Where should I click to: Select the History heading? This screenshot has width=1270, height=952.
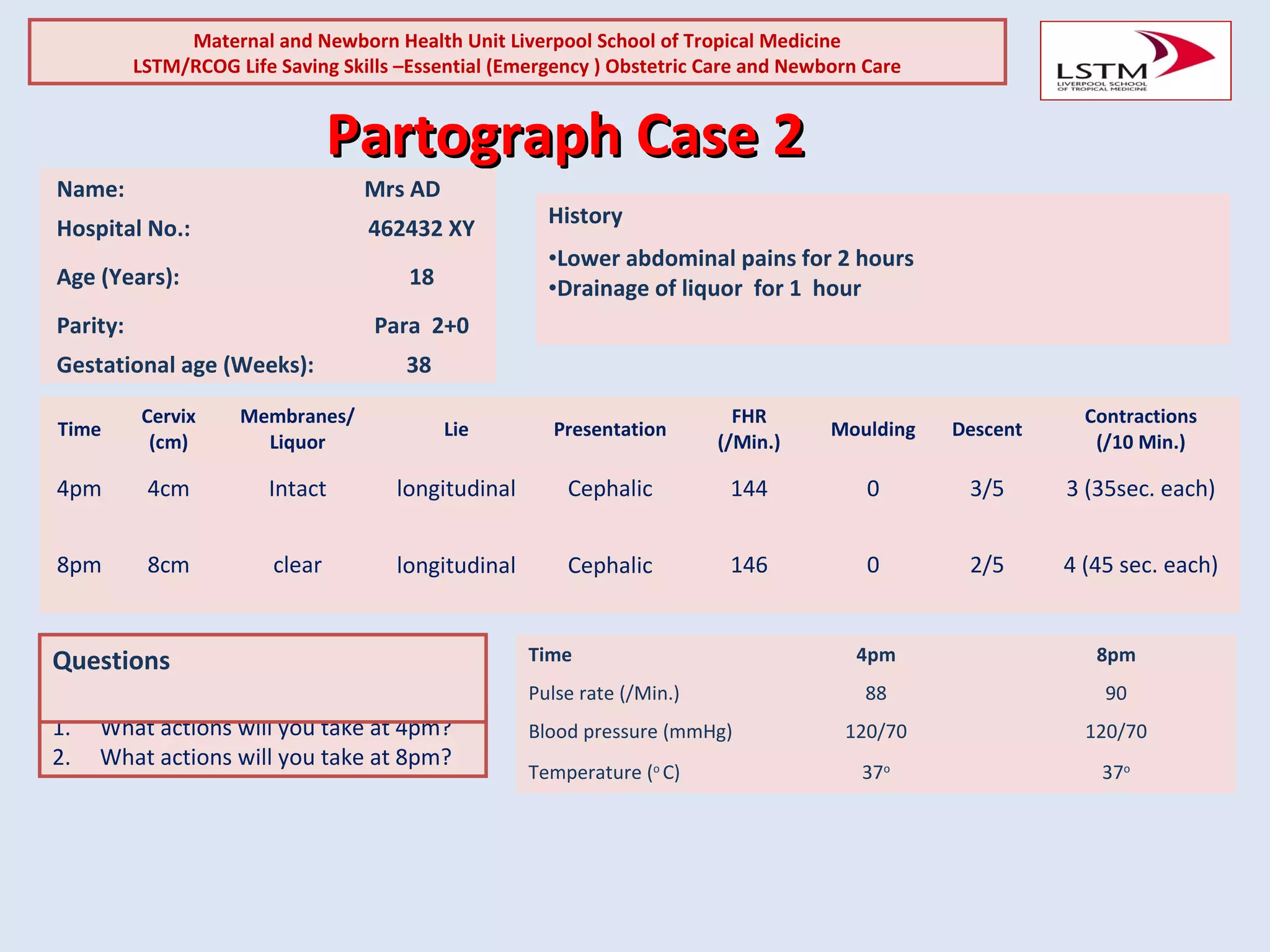pos(585,216)
